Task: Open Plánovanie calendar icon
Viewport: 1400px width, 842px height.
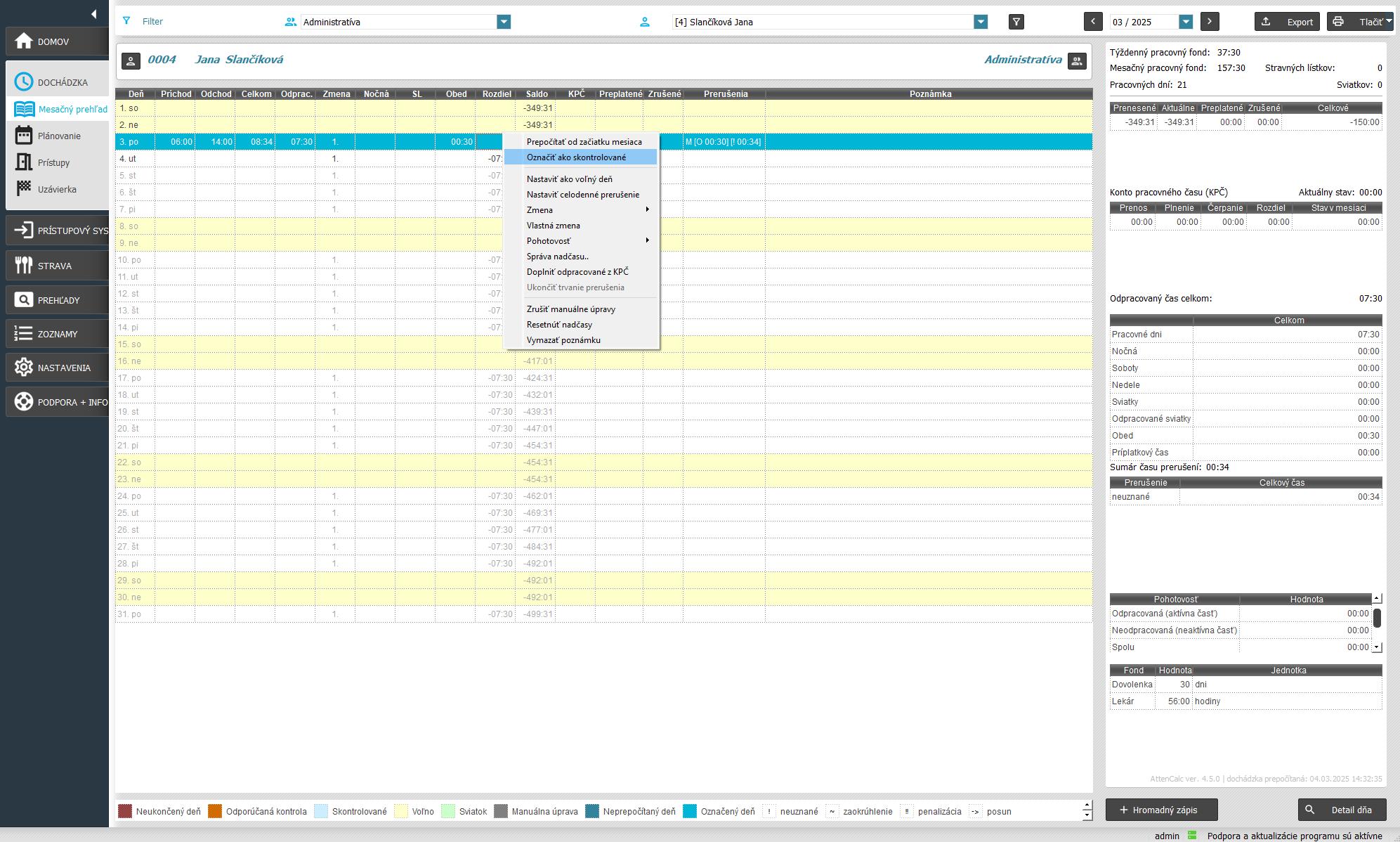Action: pyautogui.click(x=23, y=136)
